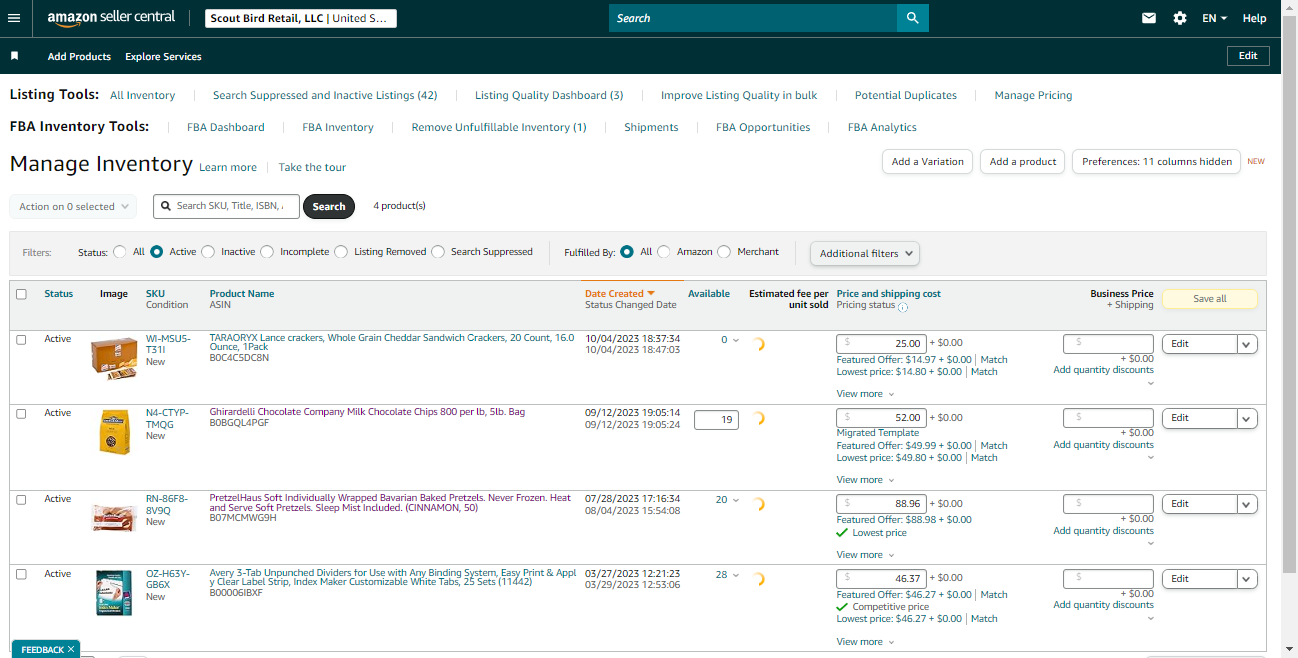Click Match beside Featured Offer $14.97
Image resolution: width=1298 pixels, height=658 pixels.
[x=994, y=360]
